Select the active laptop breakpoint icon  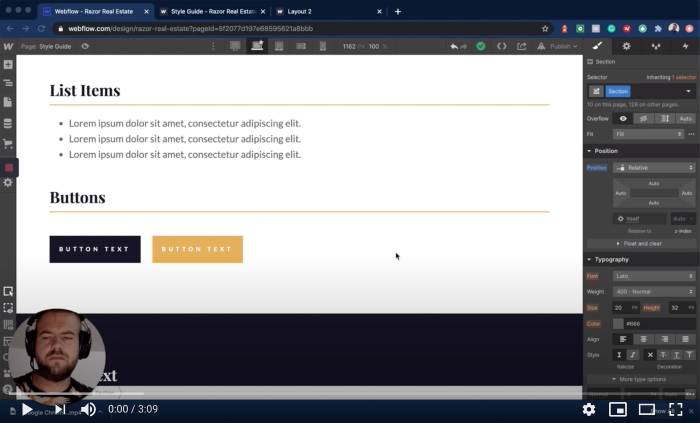point(257,46)
